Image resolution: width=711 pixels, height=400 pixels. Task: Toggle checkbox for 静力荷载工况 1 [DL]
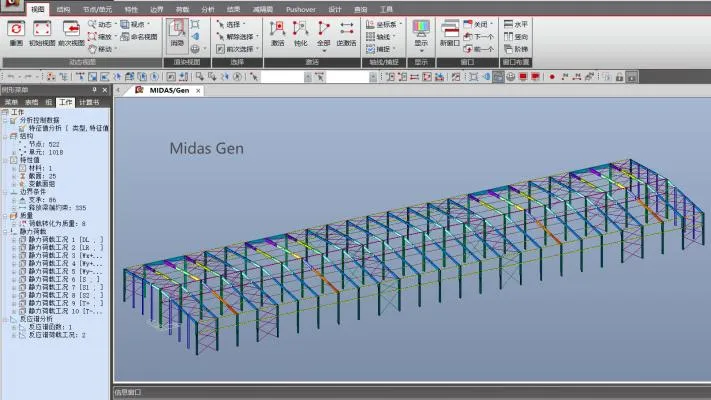pyautogui.click(x=23, y=241)
